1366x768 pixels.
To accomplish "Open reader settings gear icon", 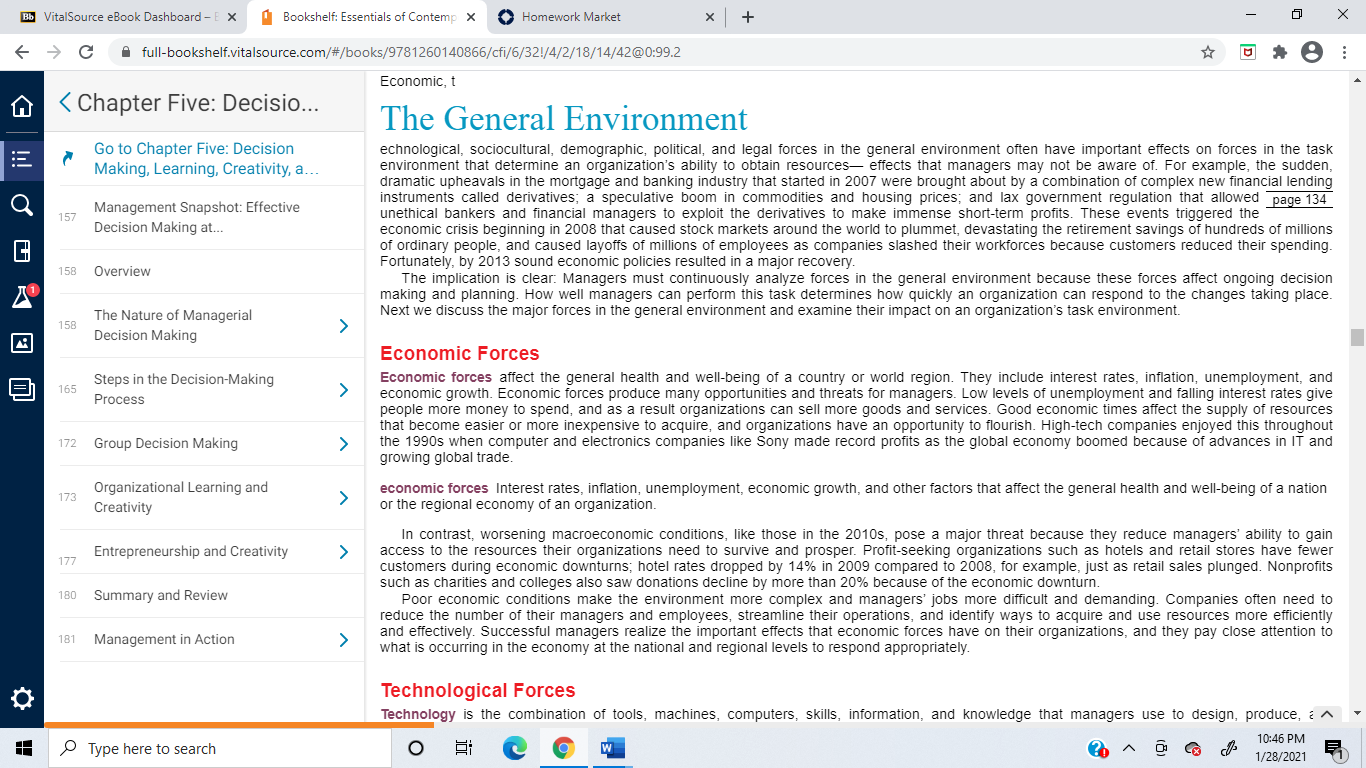I will [x=22, y=698].
